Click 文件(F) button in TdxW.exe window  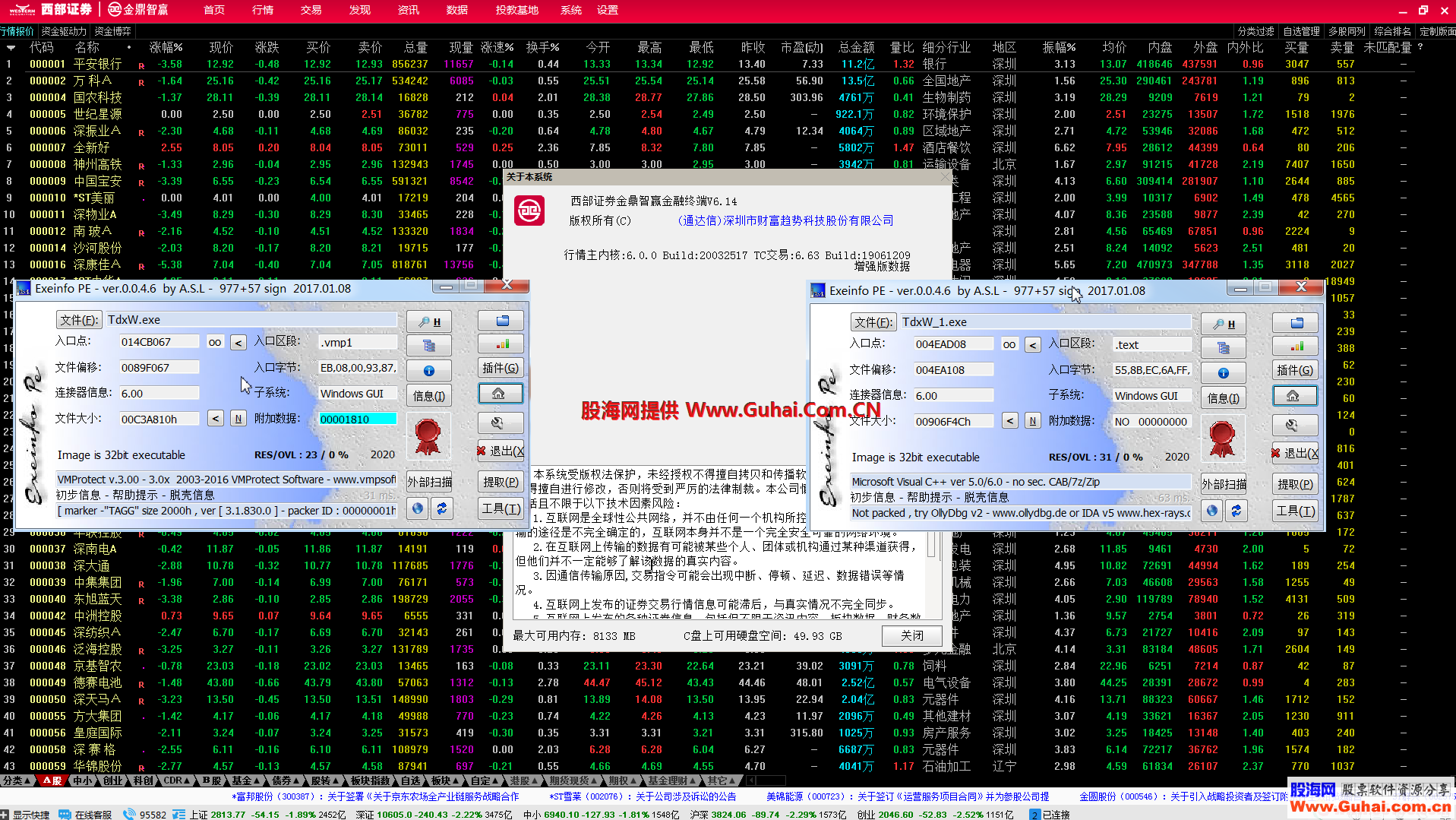tap(78, 320)
